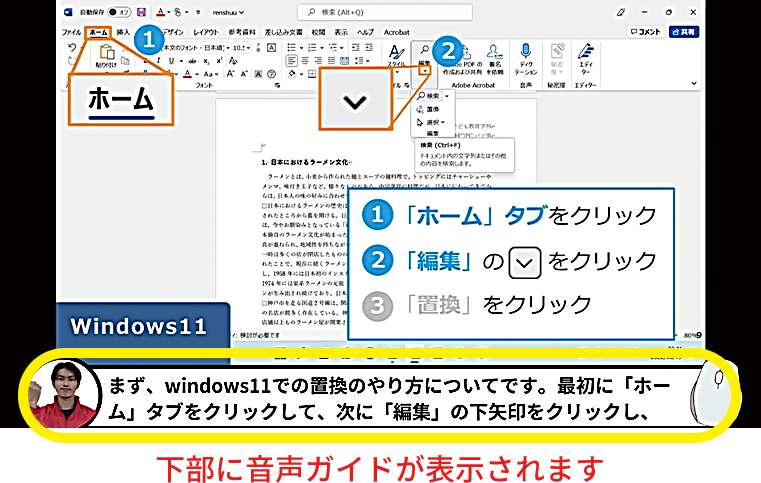Click the quick access toolbar customize arrow
Viewport: 761px width, 483px height.
(198, 12)
